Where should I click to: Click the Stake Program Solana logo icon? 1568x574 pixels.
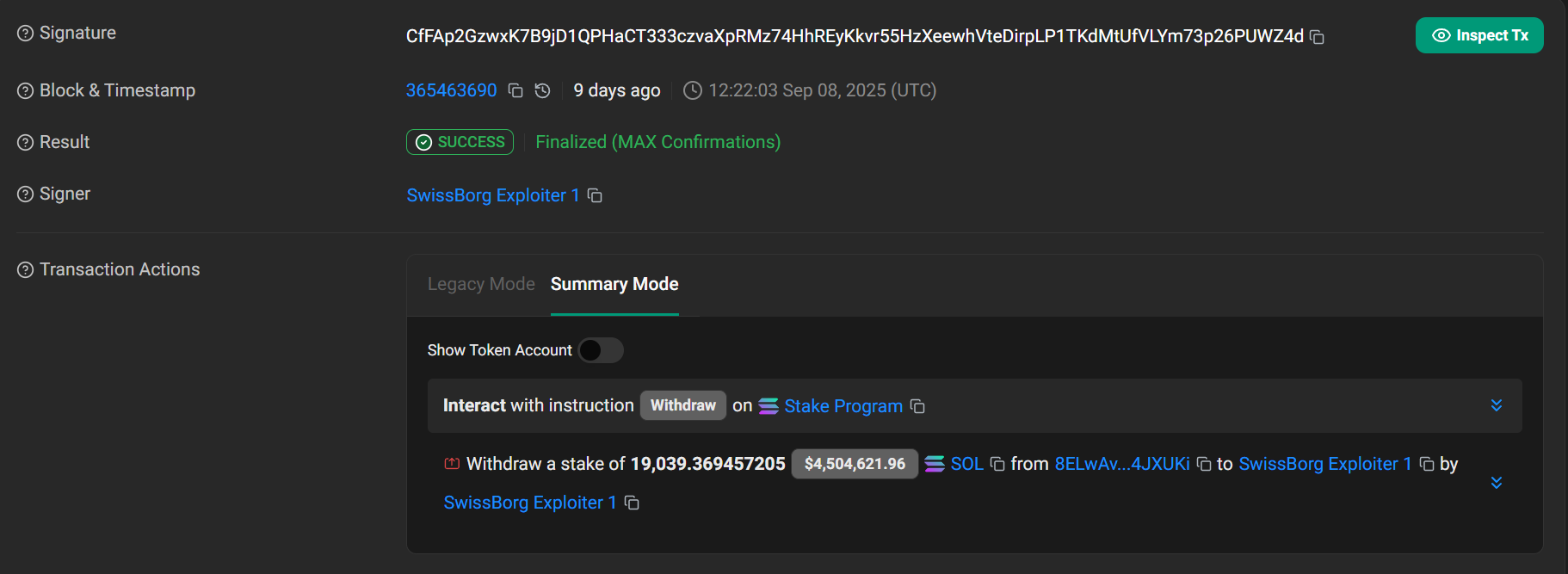click(x=769, y=405)
